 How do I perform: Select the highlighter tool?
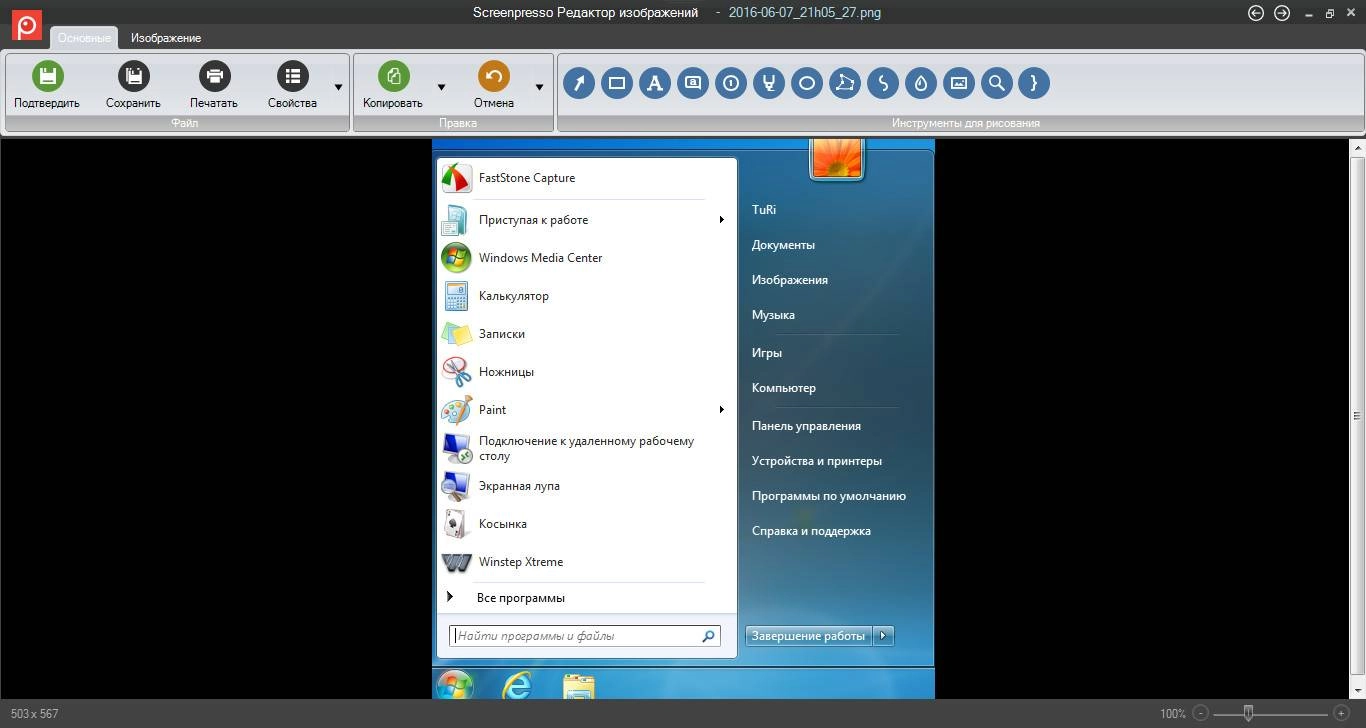click(769, 83)
